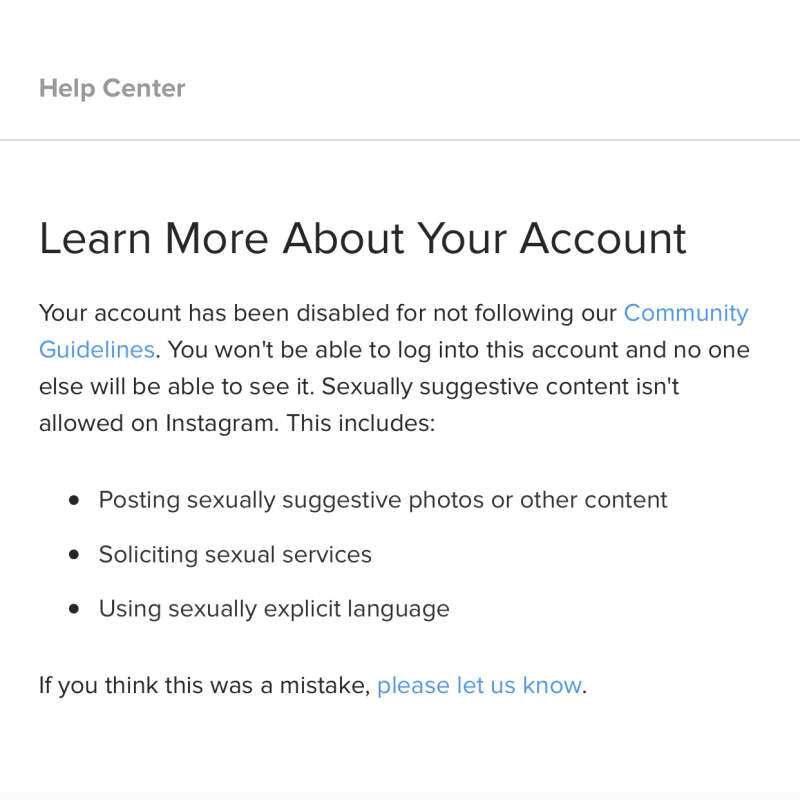Click "Soliciting sexual services" list item
Viewport: 800px width, 800px height.
click(x=234, y=554)
